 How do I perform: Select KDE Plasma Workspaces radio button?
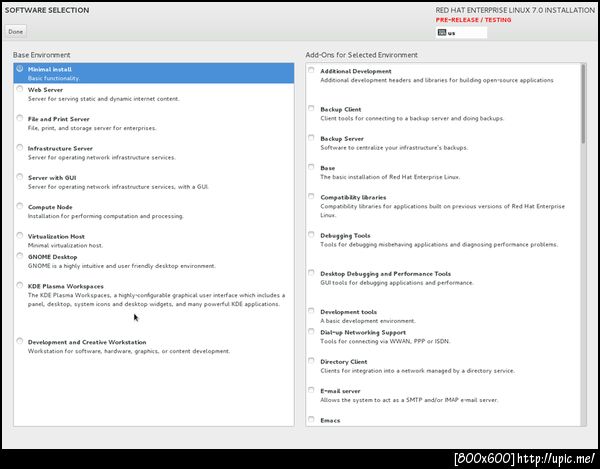[x=20, y=285]
